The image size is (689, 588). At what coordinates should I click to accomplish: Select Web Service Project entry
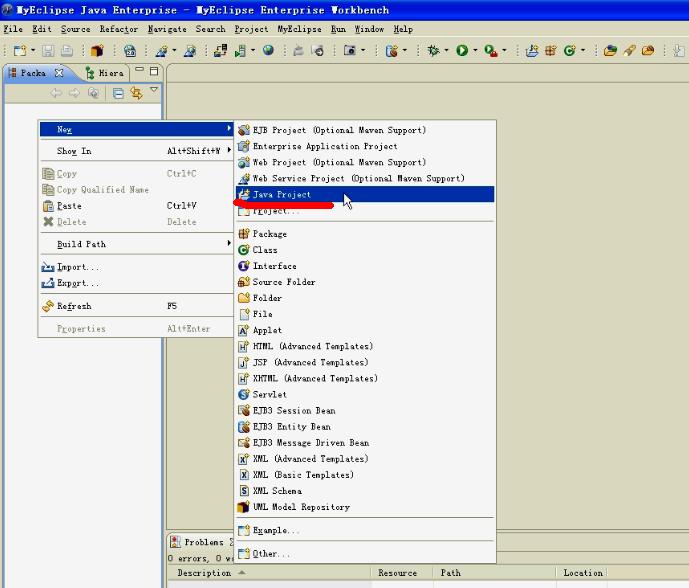click(365, 178)
